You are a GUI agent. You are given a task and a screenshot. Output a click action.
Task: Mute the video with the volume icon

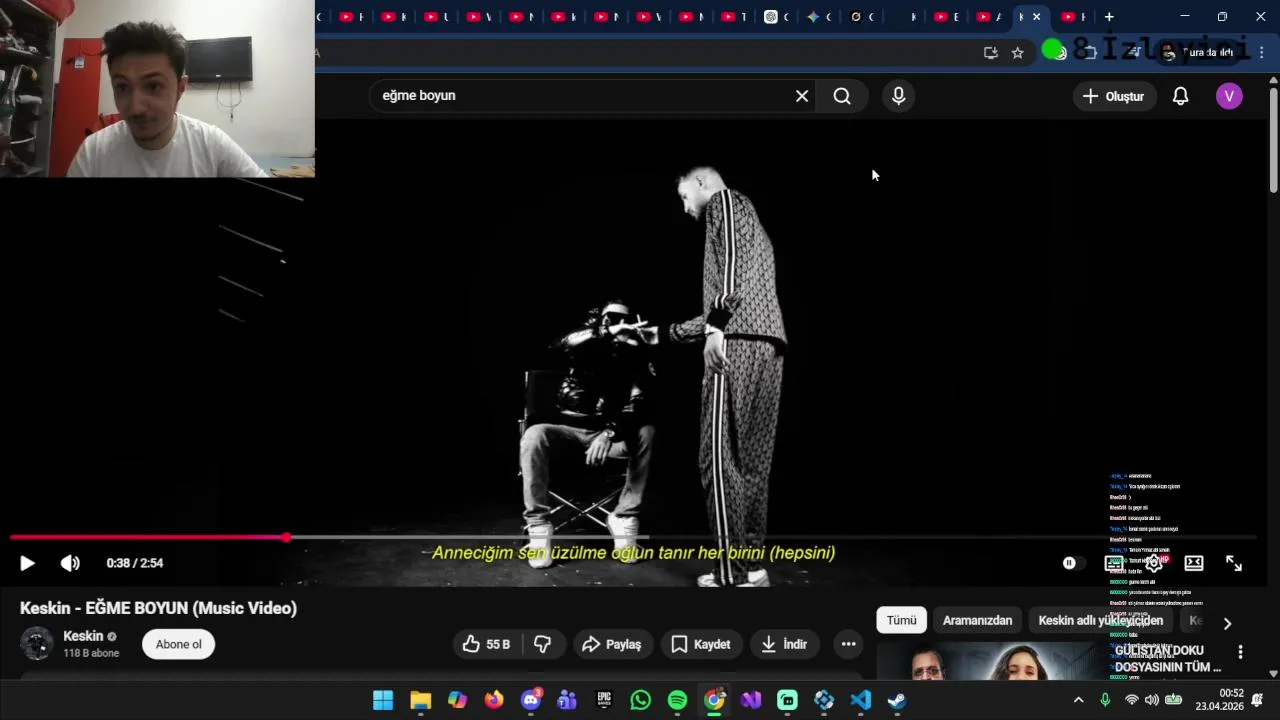click(70, 563)
